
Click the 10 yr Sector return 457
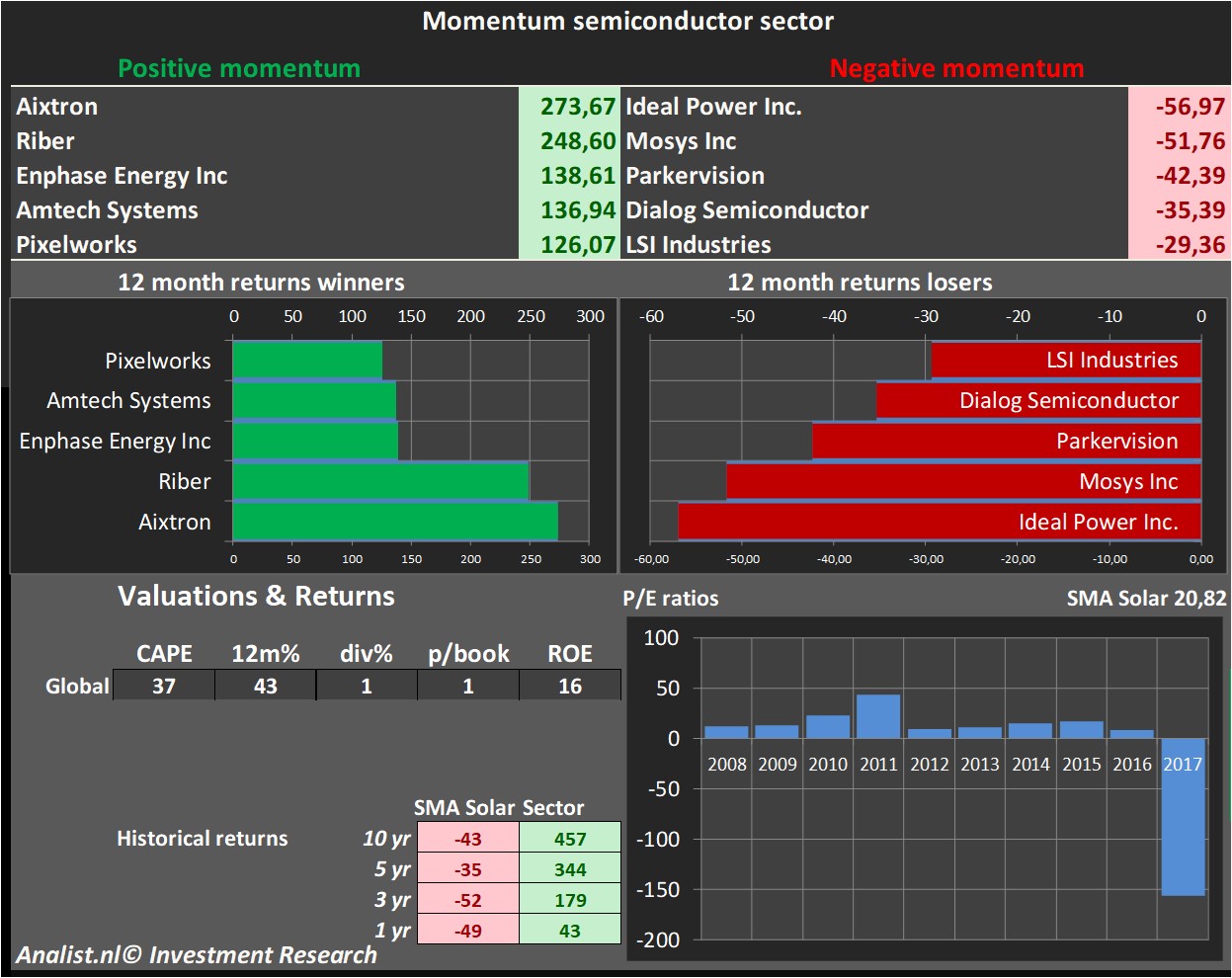pos(570,839)
